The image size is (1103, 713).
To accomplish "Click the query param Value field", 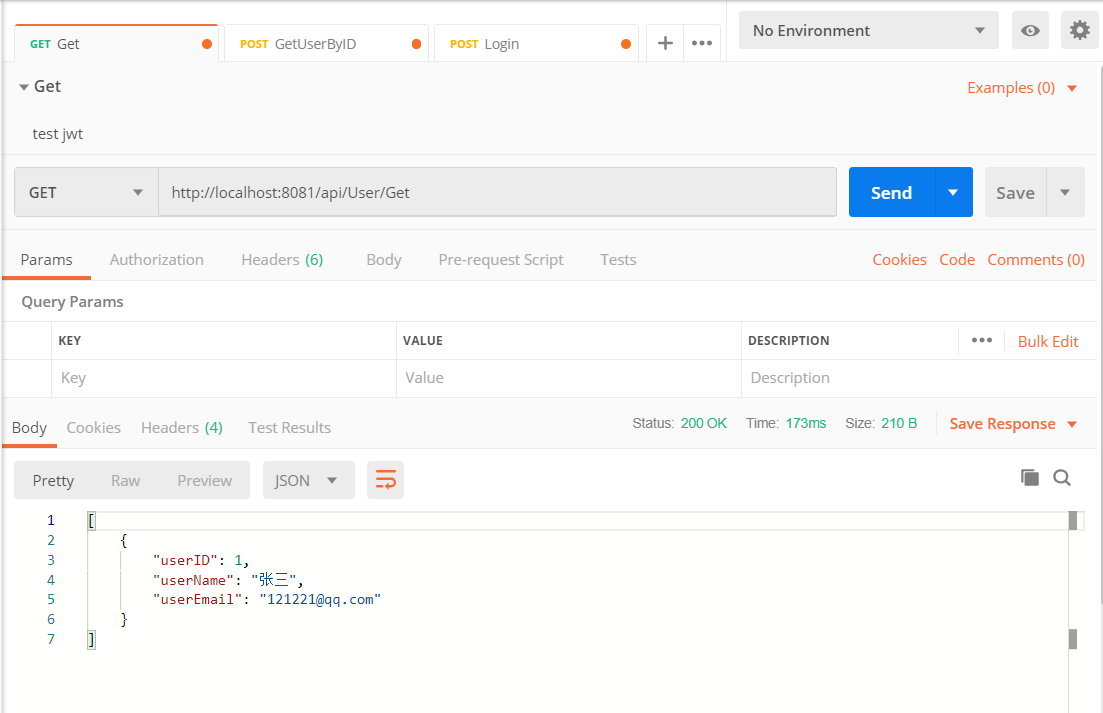I will pos(568,378).
